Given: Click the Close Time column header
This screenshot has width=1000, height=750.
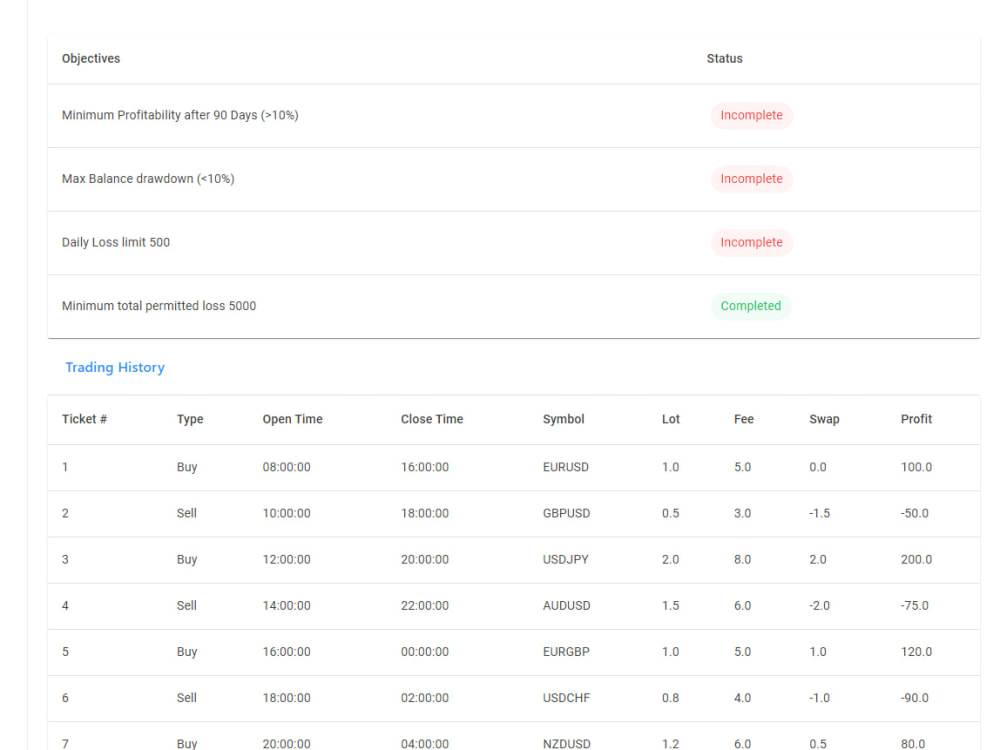Looking at the screenshot, I should pos(431,419).
